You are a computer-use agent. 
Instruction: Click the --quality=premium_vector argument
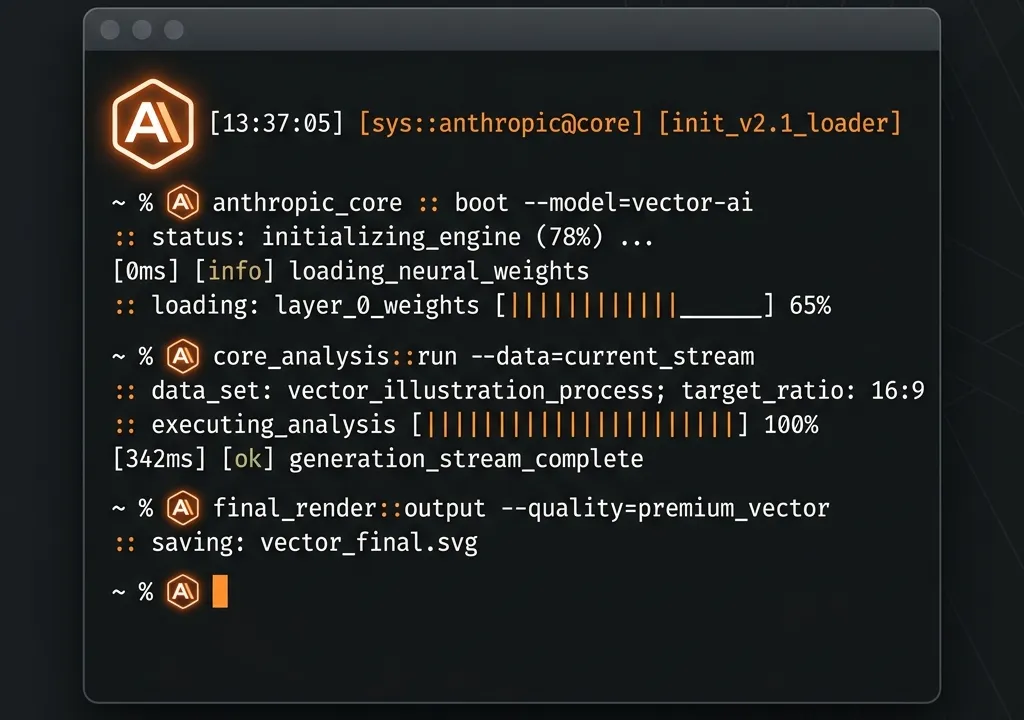click(665, 508)
